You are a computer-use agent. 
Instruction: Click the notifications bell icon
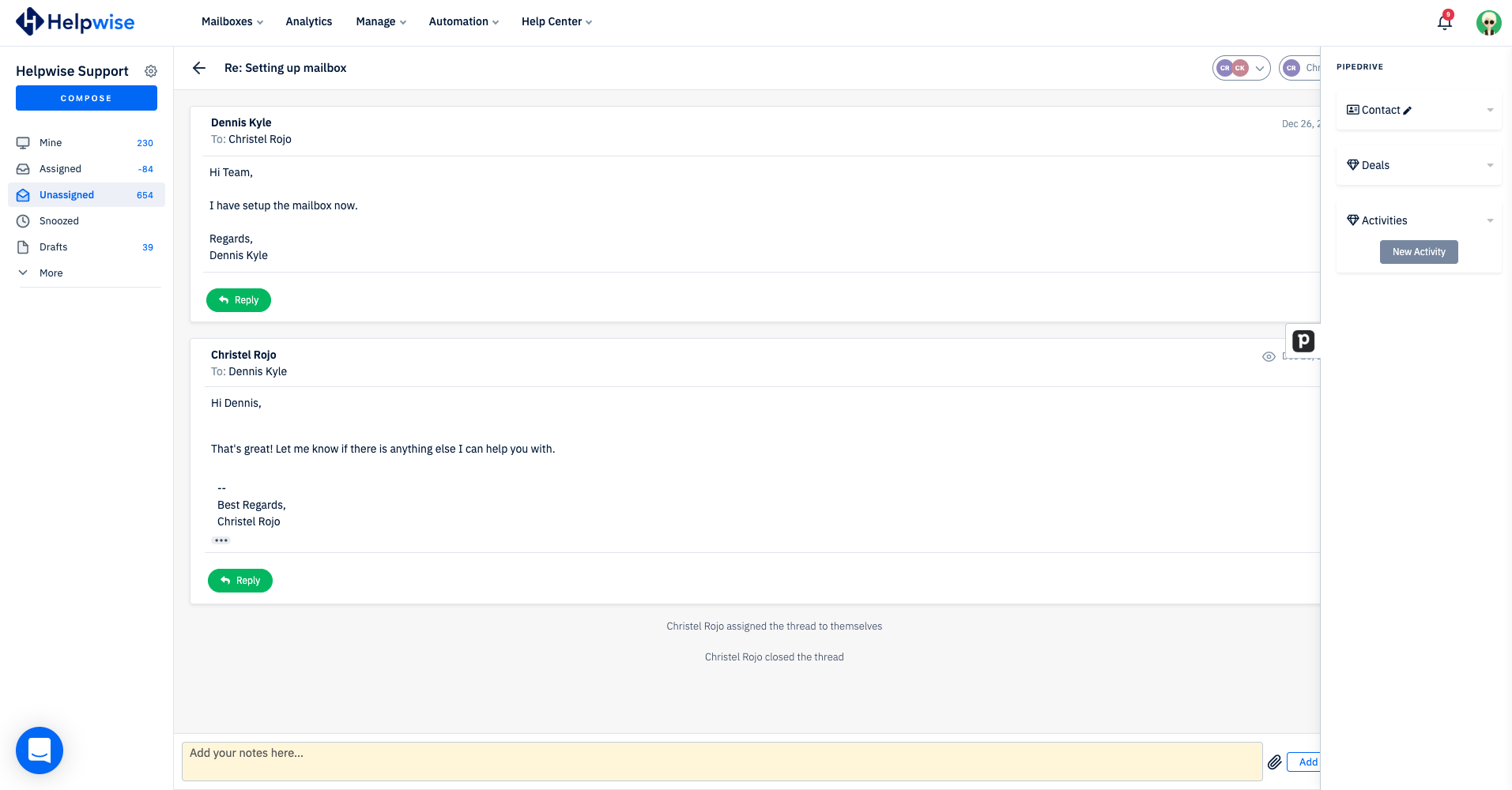tap(1443, 22)
